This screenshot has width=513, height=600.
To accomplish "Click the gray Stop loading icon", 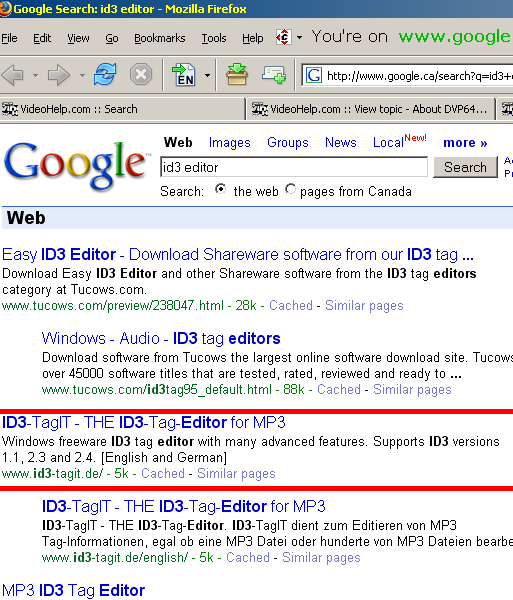I will (x=141, y=74).
